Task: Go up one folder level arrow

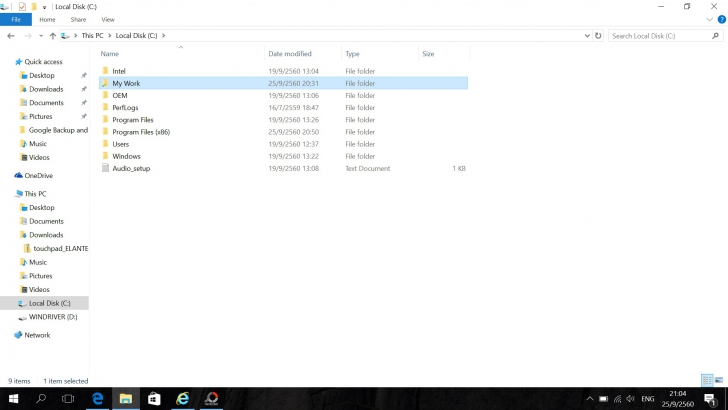Action: (x=52, y=36)
